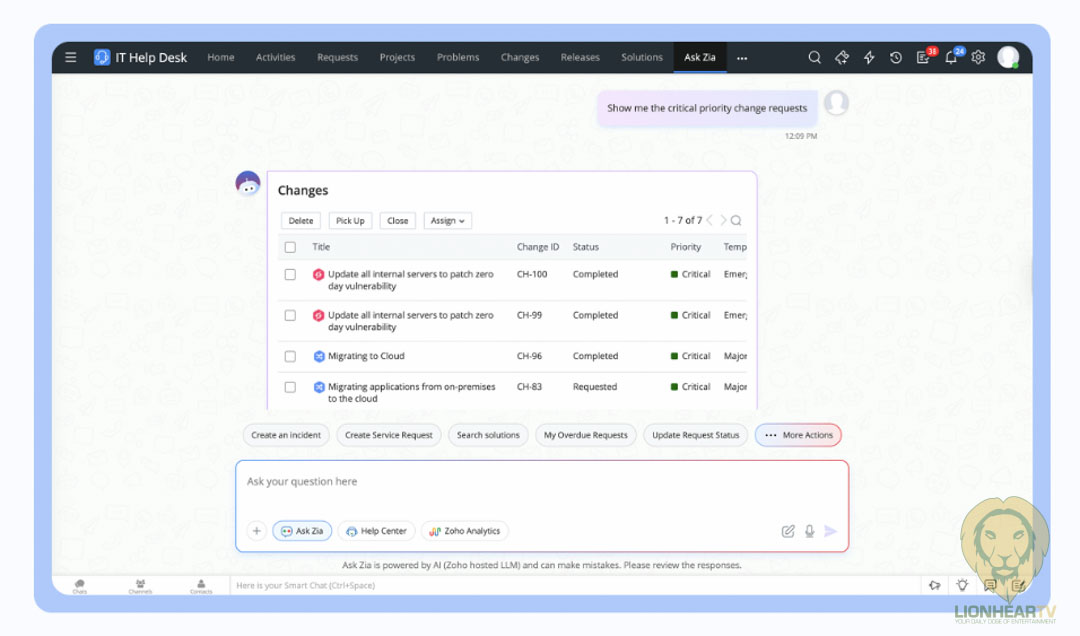Open the More Actions suggestions
The height and width of the screenshot is (636, 1080).
(x=798, y=435)
